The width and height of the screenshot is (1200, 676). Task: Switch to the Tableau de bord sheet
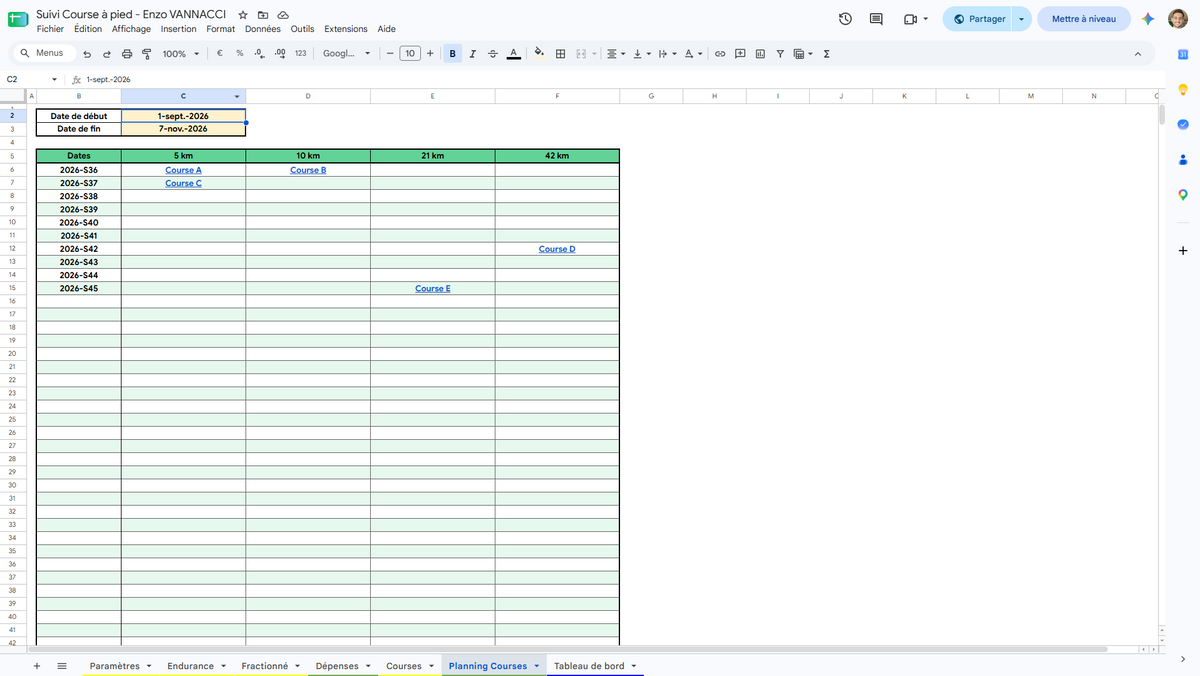(589, 666)
